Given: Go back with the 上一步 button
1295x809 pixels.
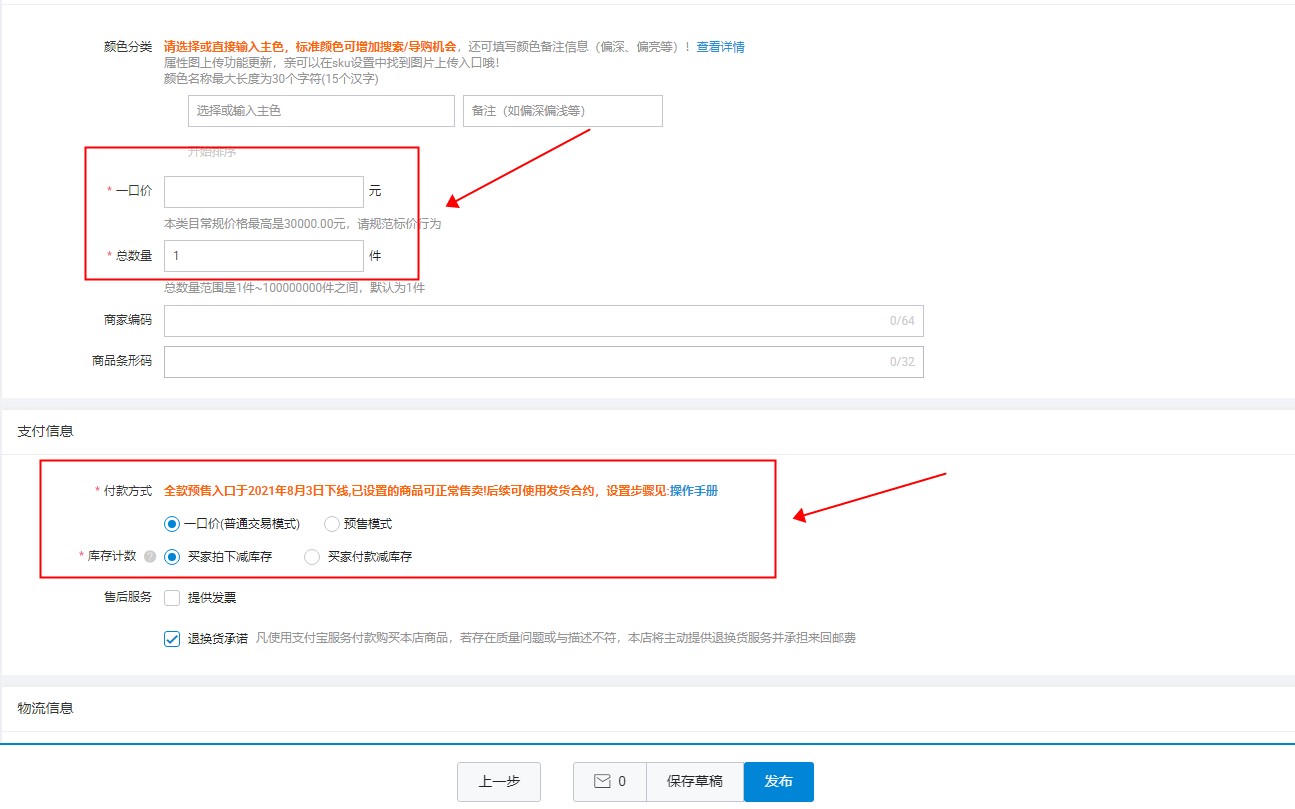Looking at the screenshot, I should pos(498,782).
